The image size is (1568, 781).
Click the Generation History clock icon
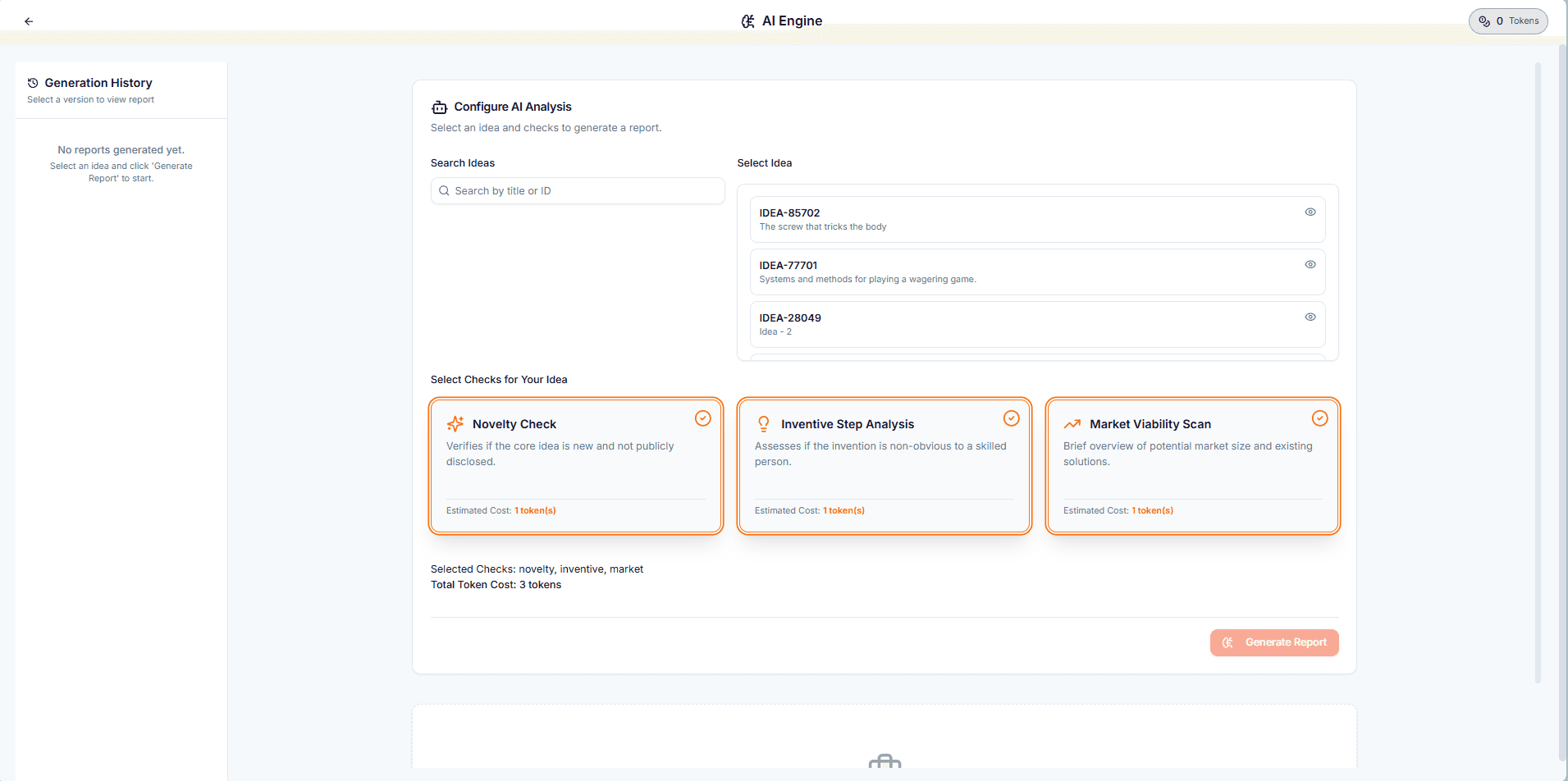tap(33, 83)
